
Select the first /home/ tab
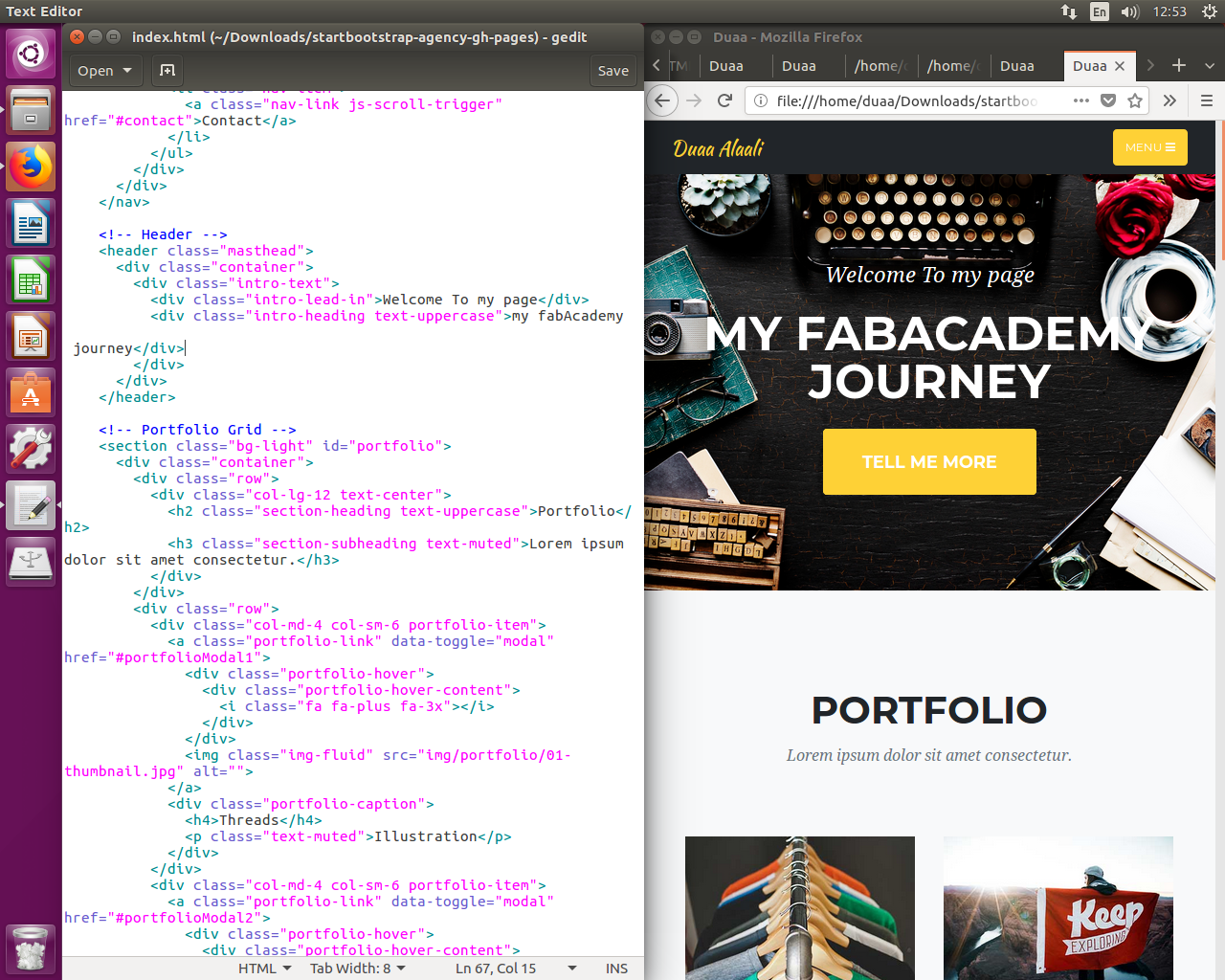coord(880,66)
